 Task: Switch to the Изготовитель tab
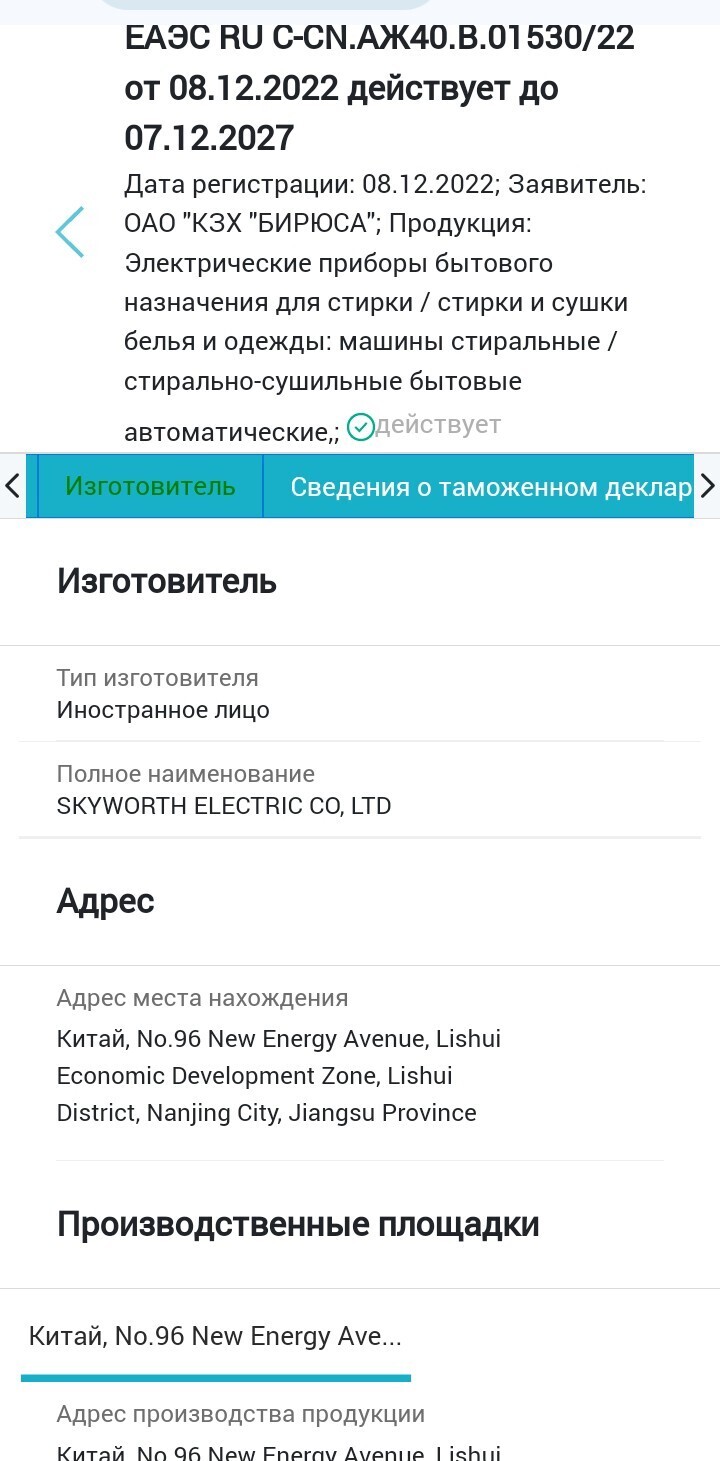[150, 486]
